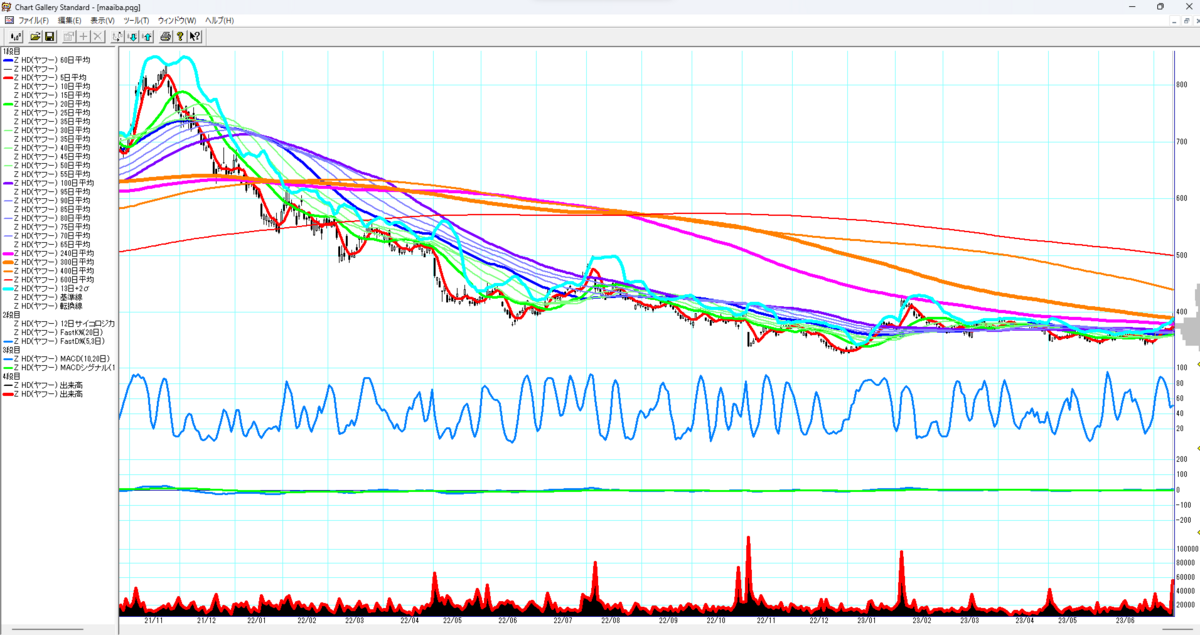The image size is (1200, 635).
Task: Click the magenta swatch beside 240日平均
Action: tap(8, 253)
